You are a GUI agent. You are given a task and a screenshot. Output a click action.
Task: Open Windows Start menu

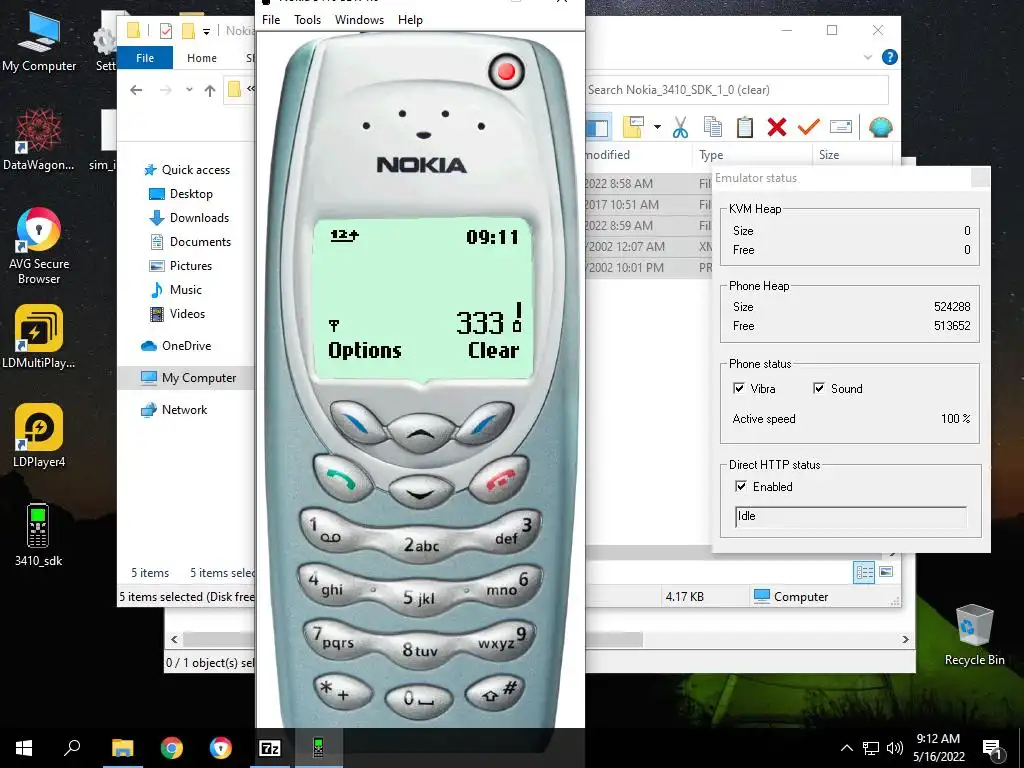pos(24,748)
